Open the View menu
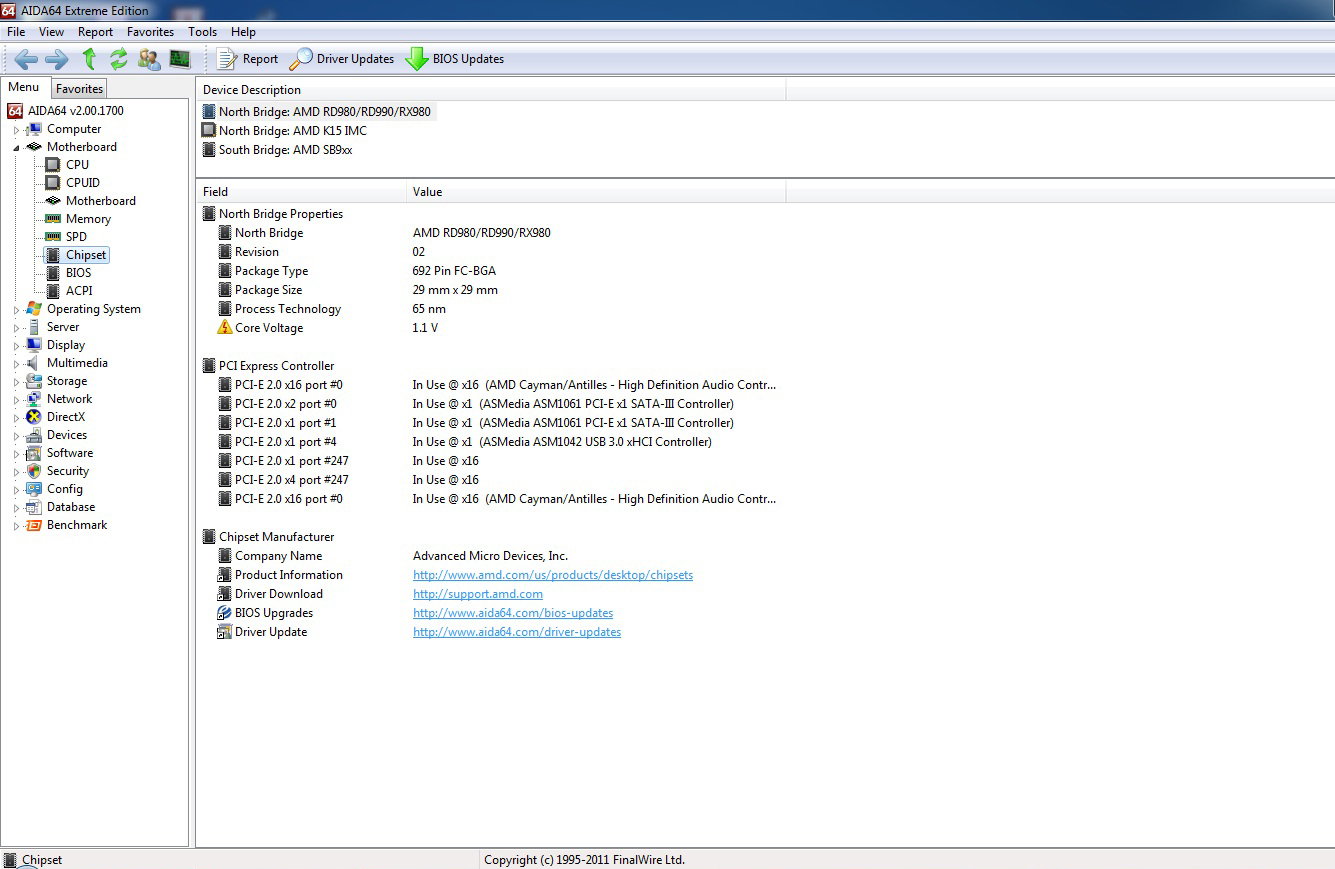1335x869 pixels. click(x=51, y=32)
